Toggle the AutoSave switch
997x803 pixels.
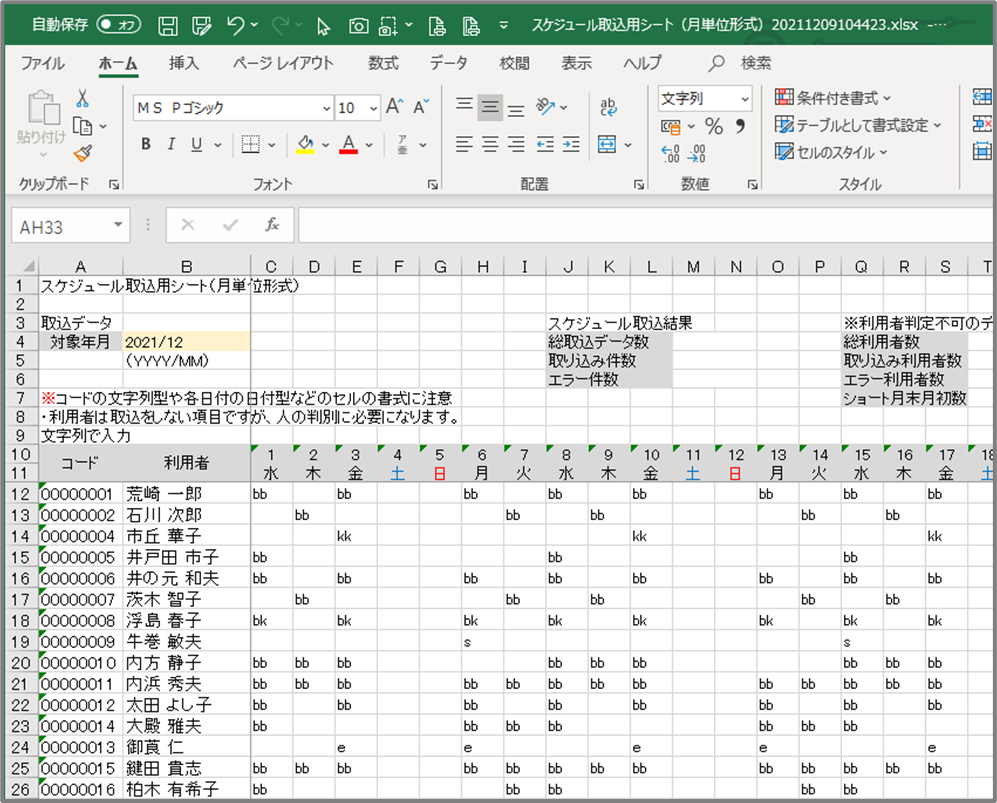click(x=118, y=25)
